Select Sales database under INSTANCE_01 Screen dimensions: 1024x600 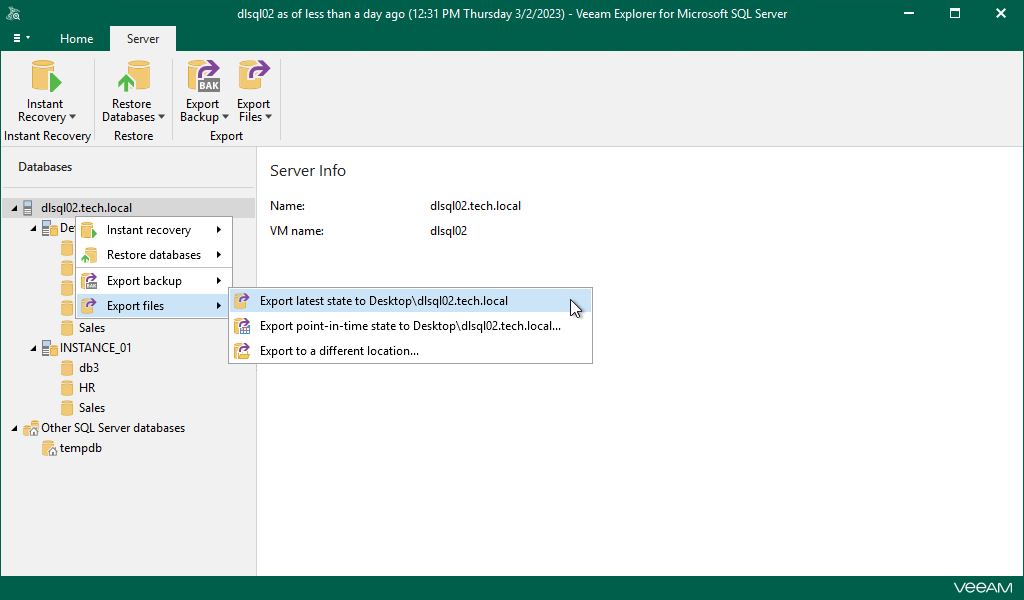91,408
